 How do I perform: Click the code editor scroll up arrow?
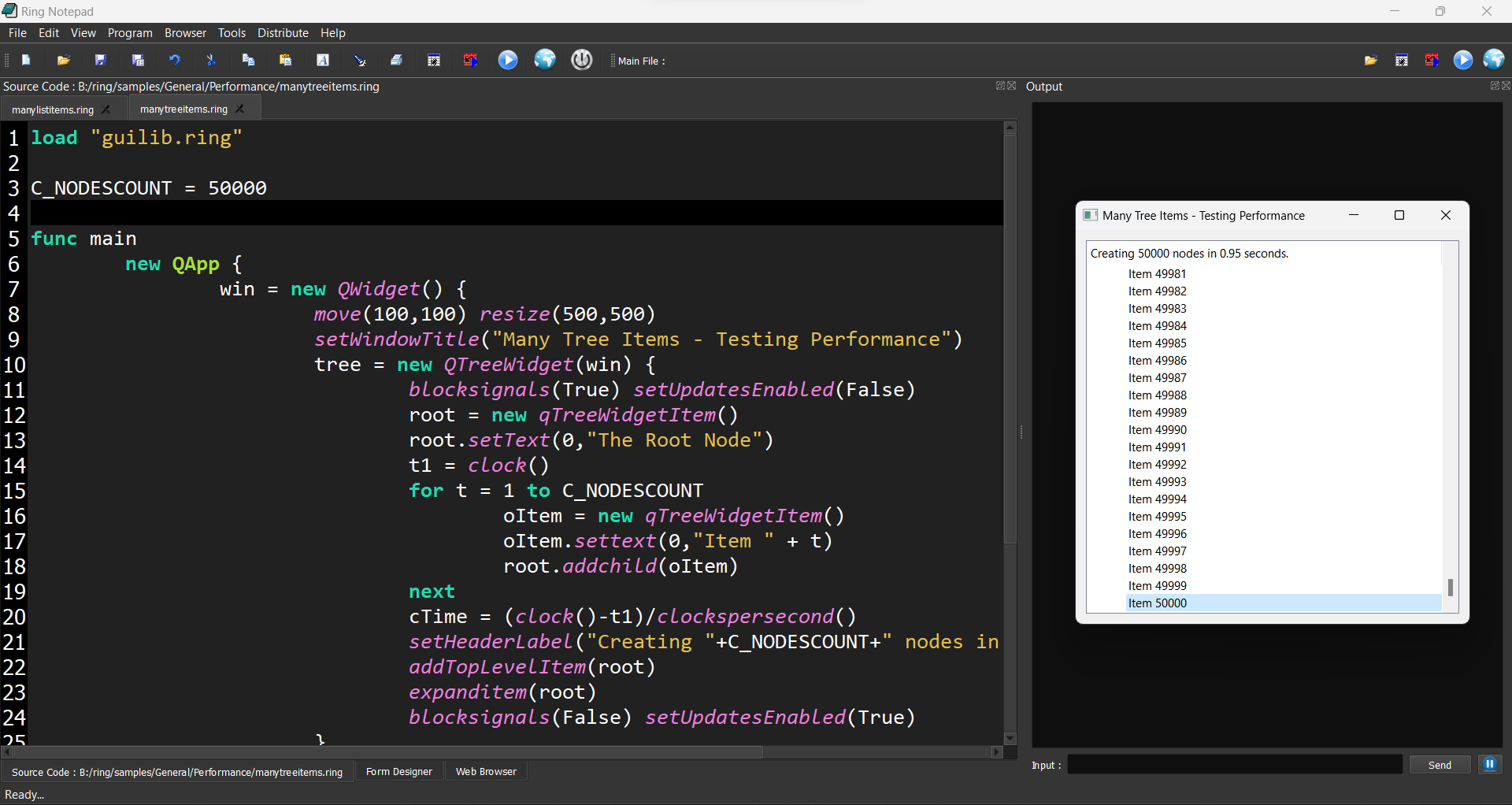point(1010,127)
